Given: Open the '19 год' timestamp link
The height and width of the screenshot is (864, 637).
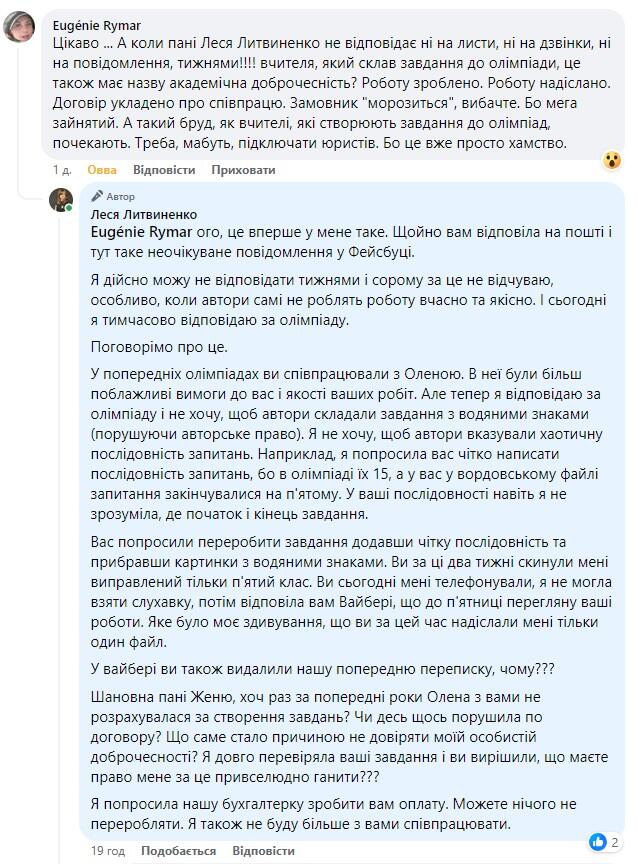Looking at the screenshot, I should tap(108, 851).
